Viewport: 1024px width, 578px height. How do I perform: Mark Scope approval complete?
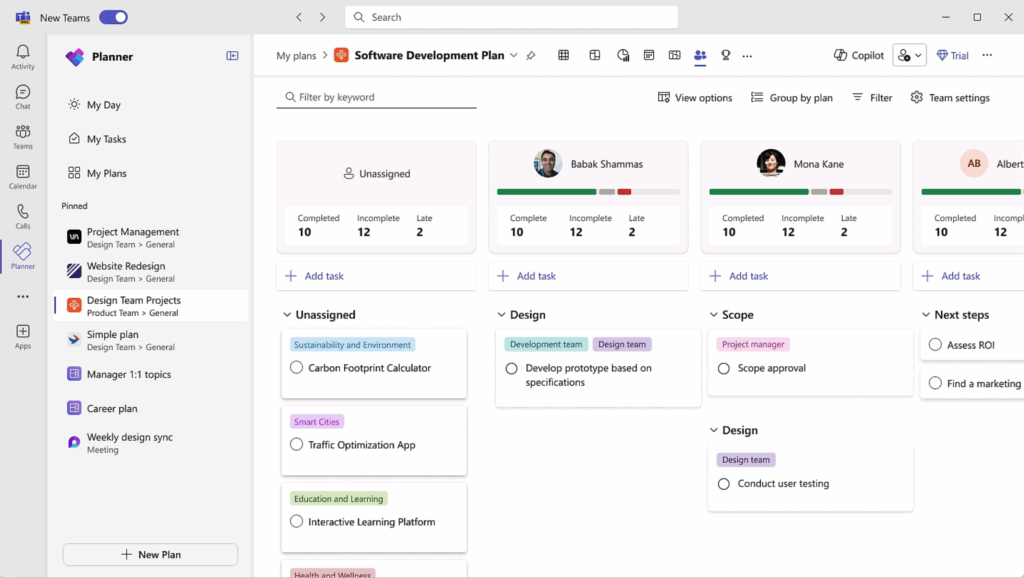(724, 368)
